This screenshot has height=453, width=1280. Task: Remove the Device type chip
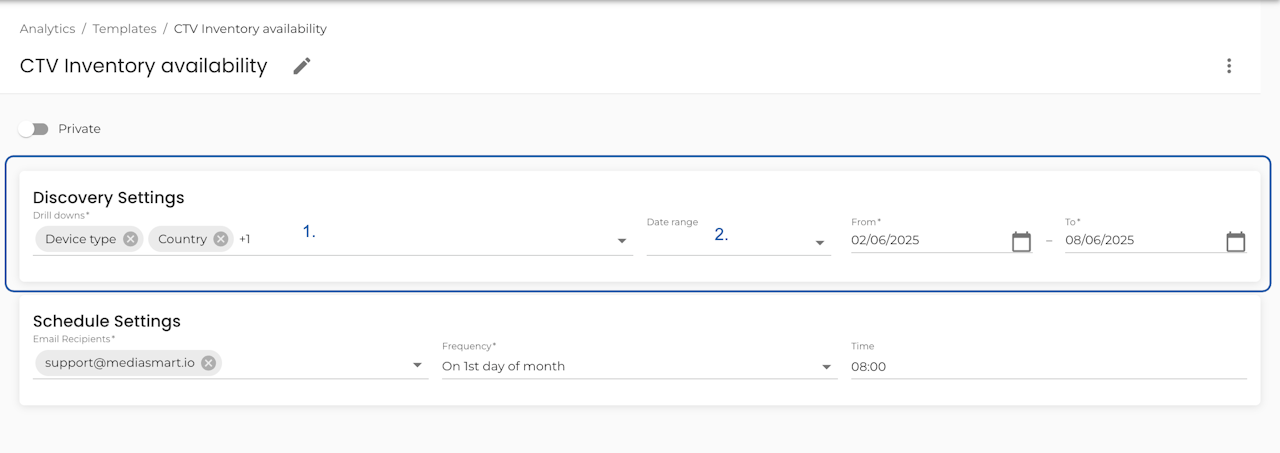(x=131, y=239)
